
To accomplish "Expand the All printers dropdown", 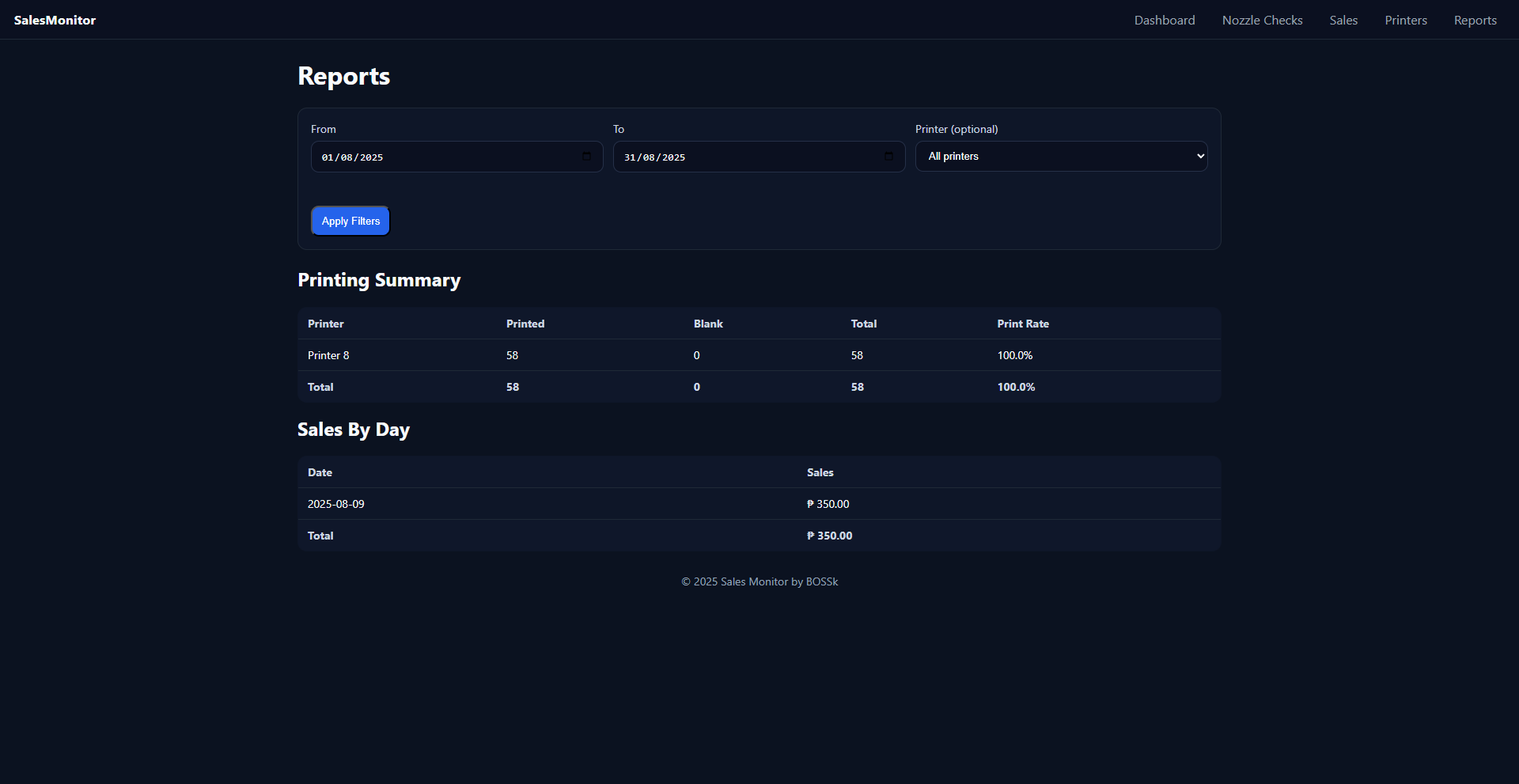I will coord(1061,157).
